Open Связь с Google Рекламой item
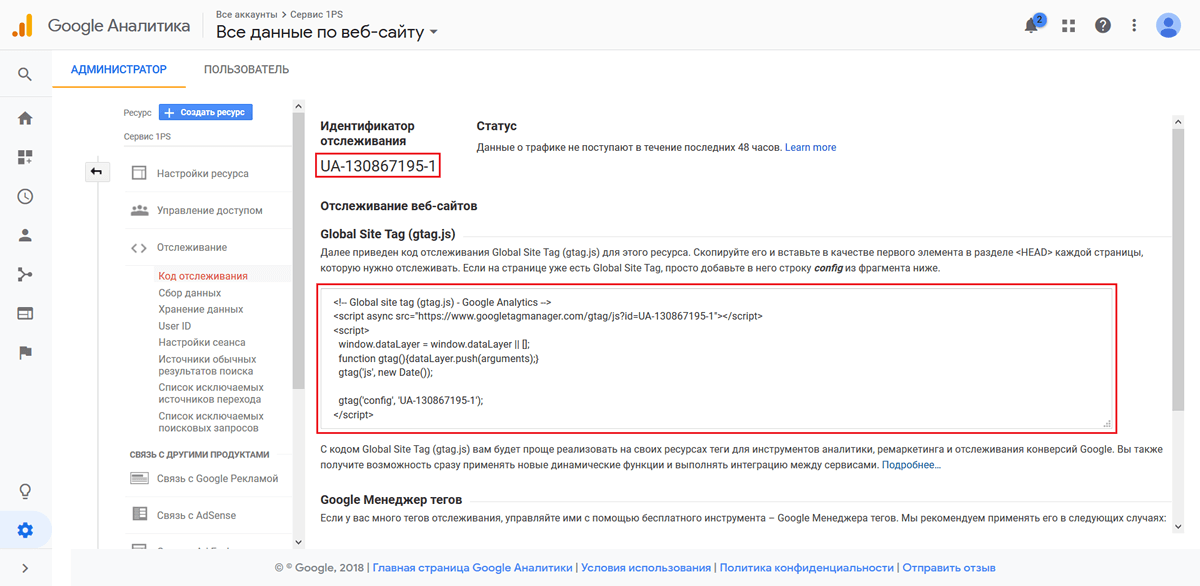Image resolution: width=1200 pixels, height=586 pixels. pos(217,478)
